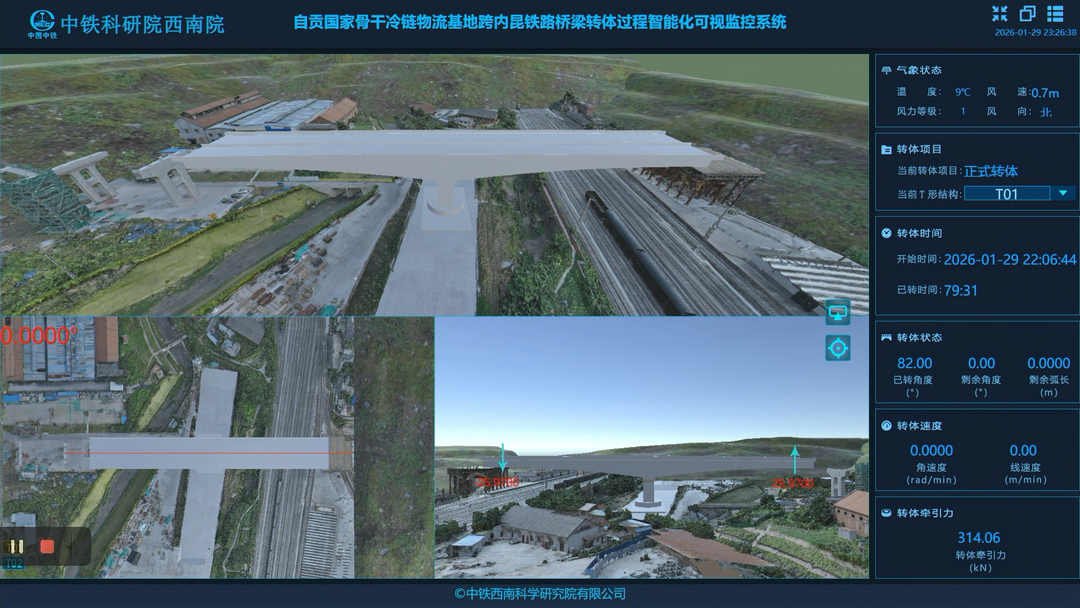Expand the T形结构 dropdown arrow
This screenshot has width=1080, height=608.
1063,194
